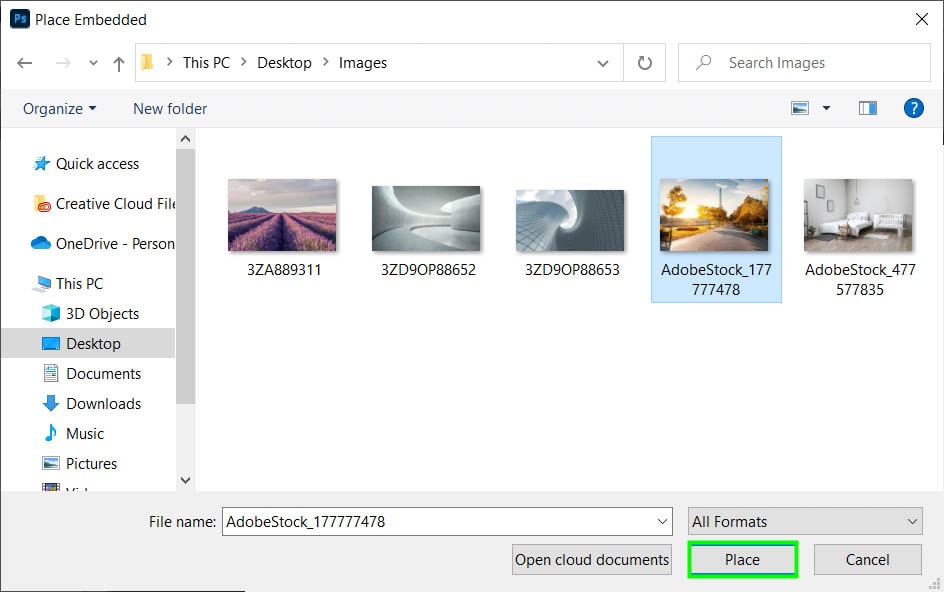Click the Photoshop icon in the title bar

click(20, 19)
